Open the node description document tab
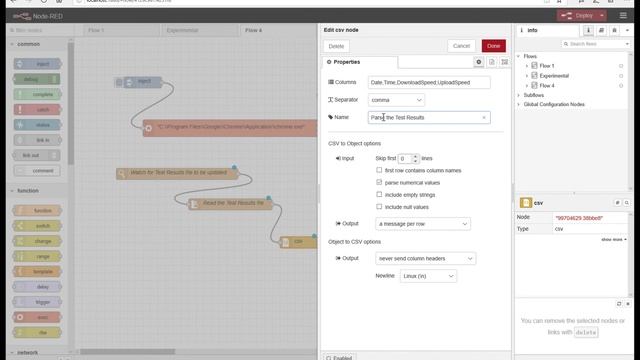 [x=492, y=62]
